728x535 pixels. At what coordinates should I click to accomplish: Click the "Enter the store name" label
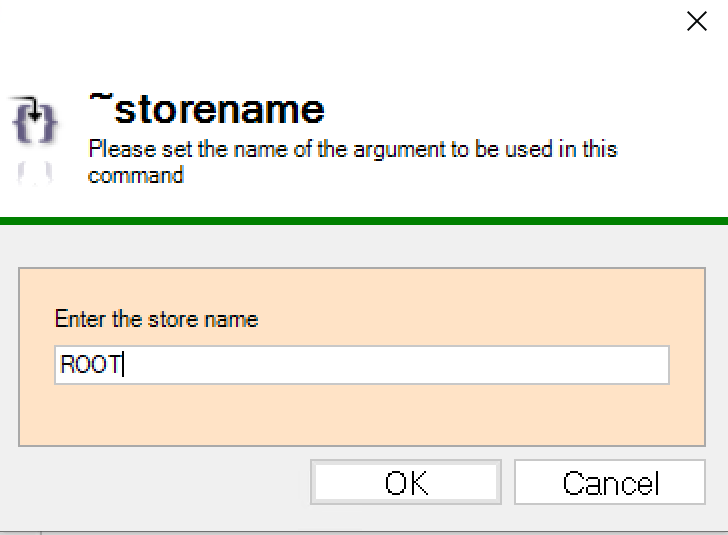156,320
